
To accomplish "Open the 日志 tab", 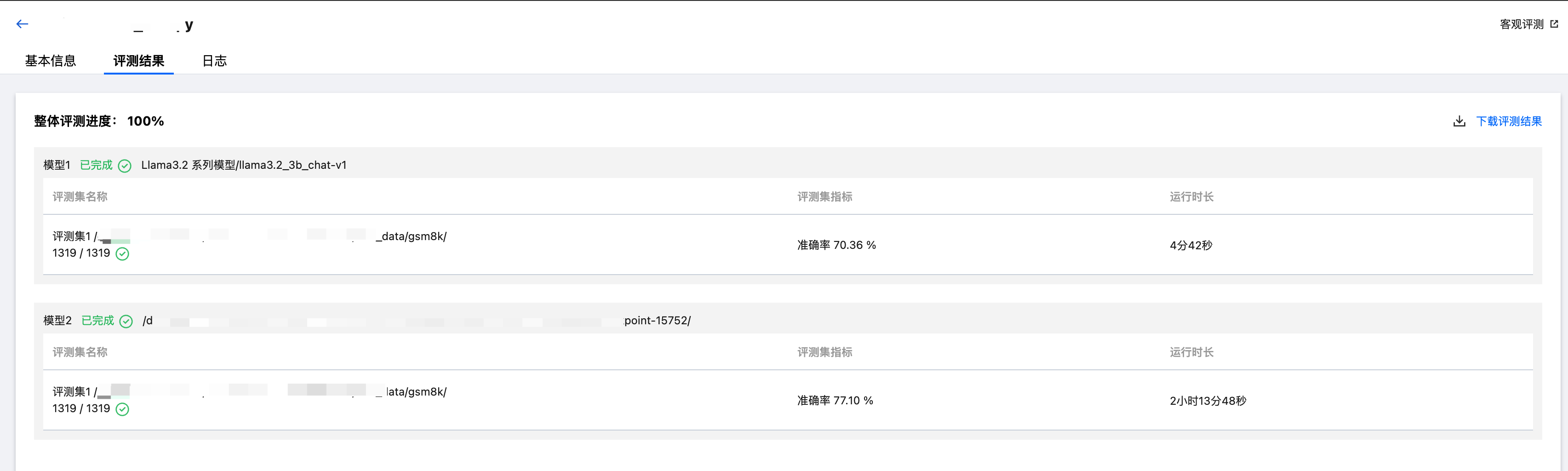I will (214, 61).
